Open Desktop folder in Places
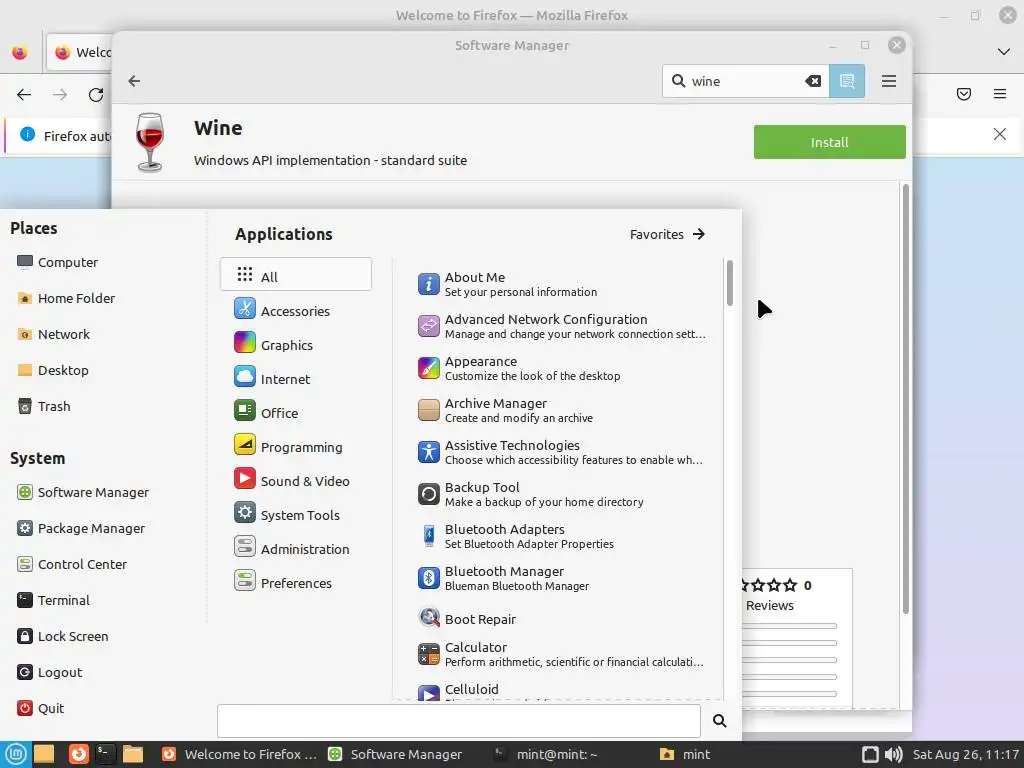 pos(53,370)
